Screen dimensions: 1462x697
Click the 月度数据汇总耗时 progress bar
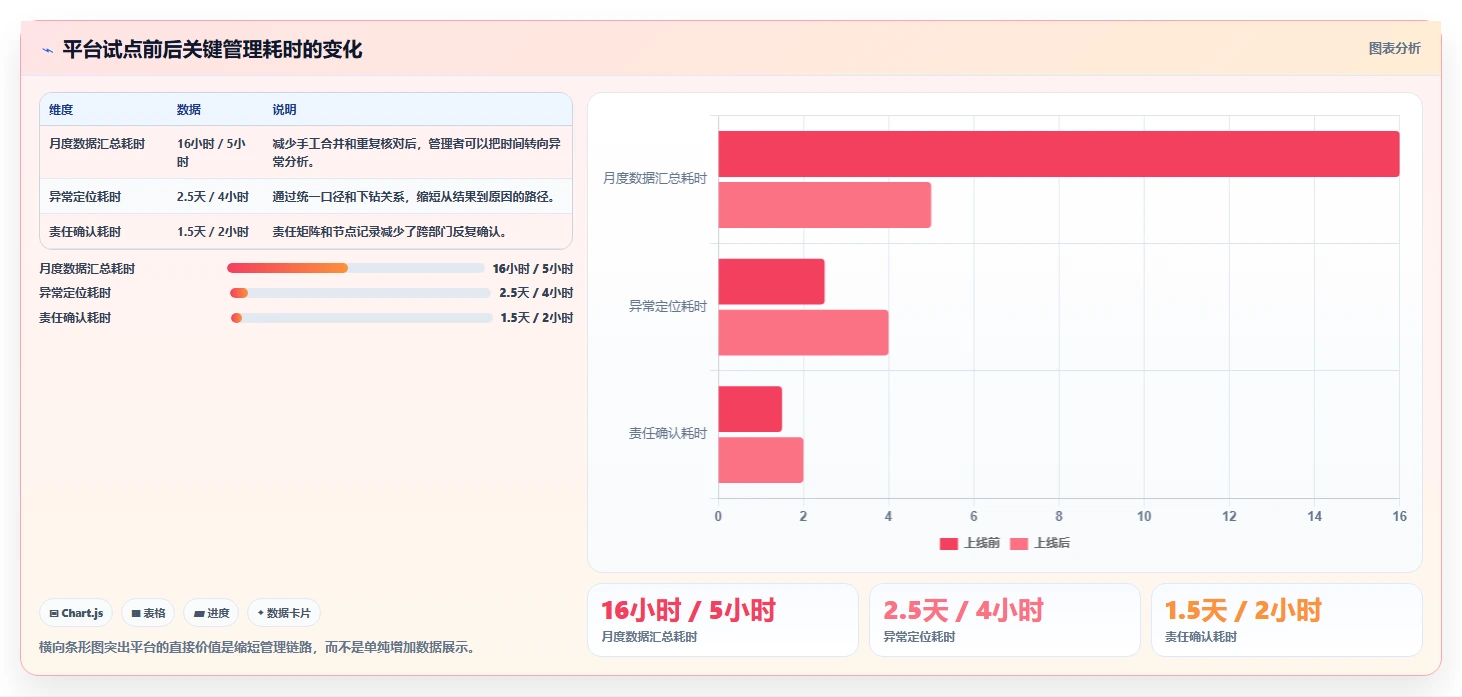tap(355, 268)
